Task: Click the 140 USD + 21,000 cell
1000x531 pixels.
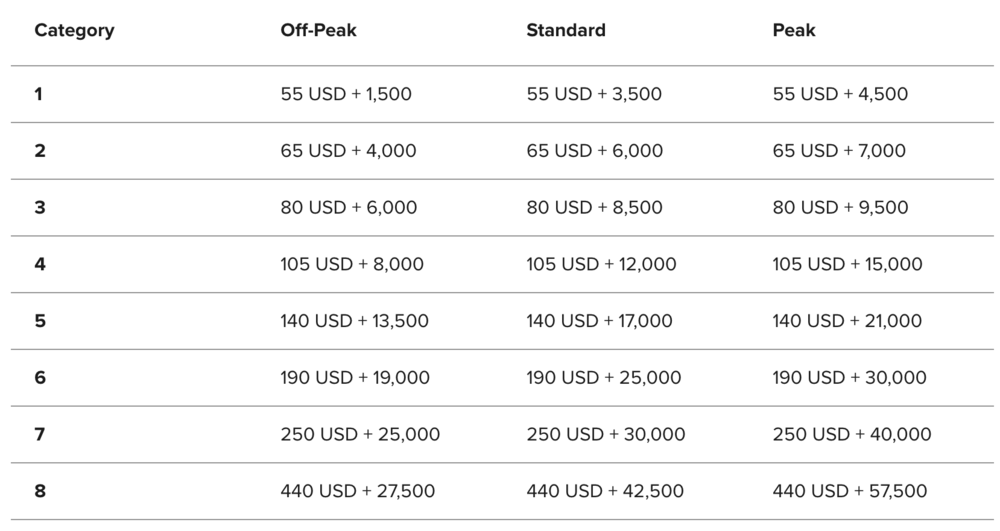Action: tap(847, 321)
